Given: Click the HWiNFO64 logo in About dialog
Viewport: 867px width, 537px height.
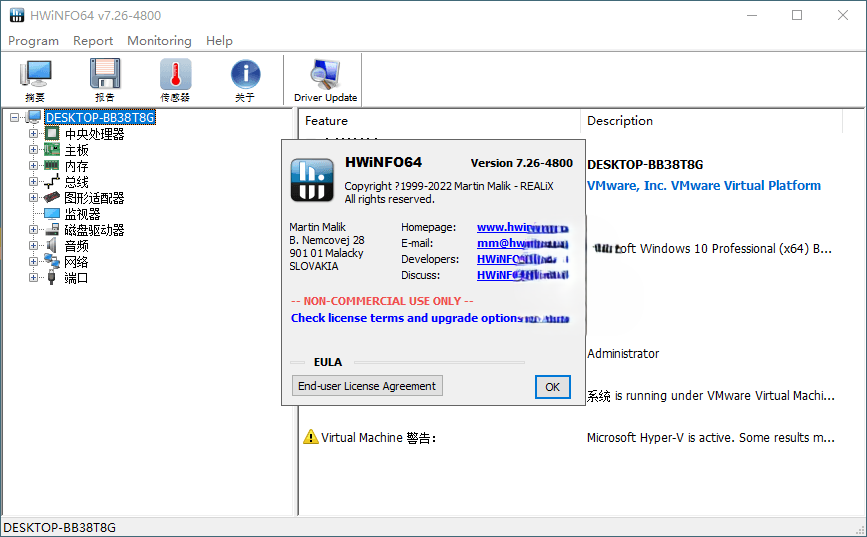Looking at the screenshot, I should [312, 180].
